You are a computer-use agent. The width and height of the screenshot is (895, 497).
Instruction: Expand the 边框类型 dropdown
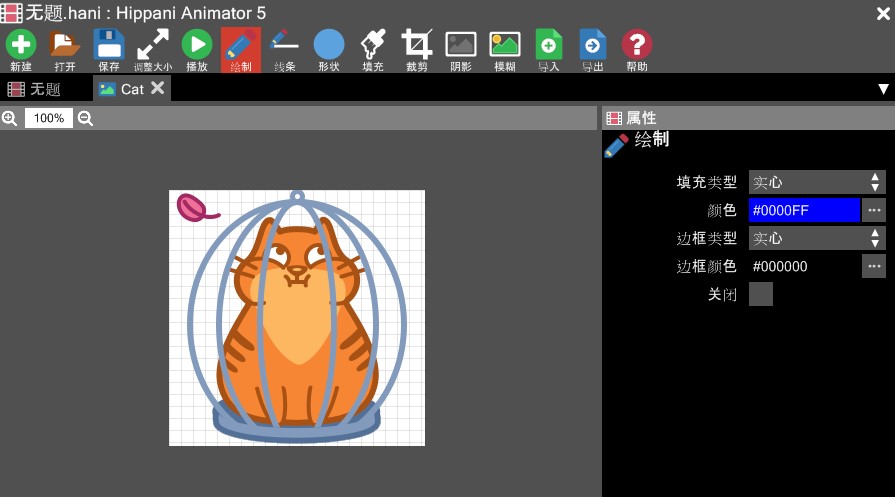click(817, 238)
